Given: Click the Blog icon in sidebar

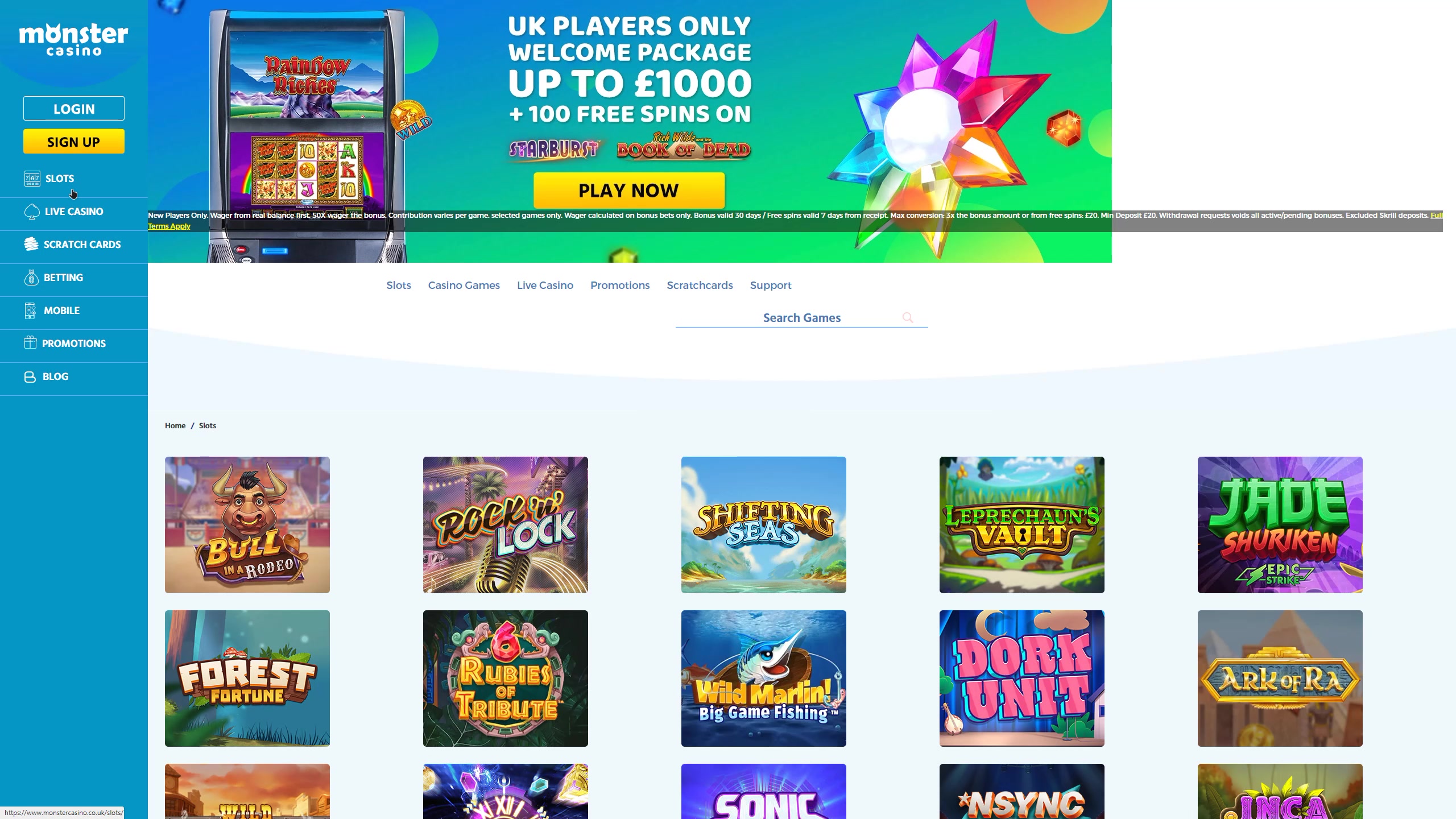Looking at the screenshot, I should (x=30, y=377).
